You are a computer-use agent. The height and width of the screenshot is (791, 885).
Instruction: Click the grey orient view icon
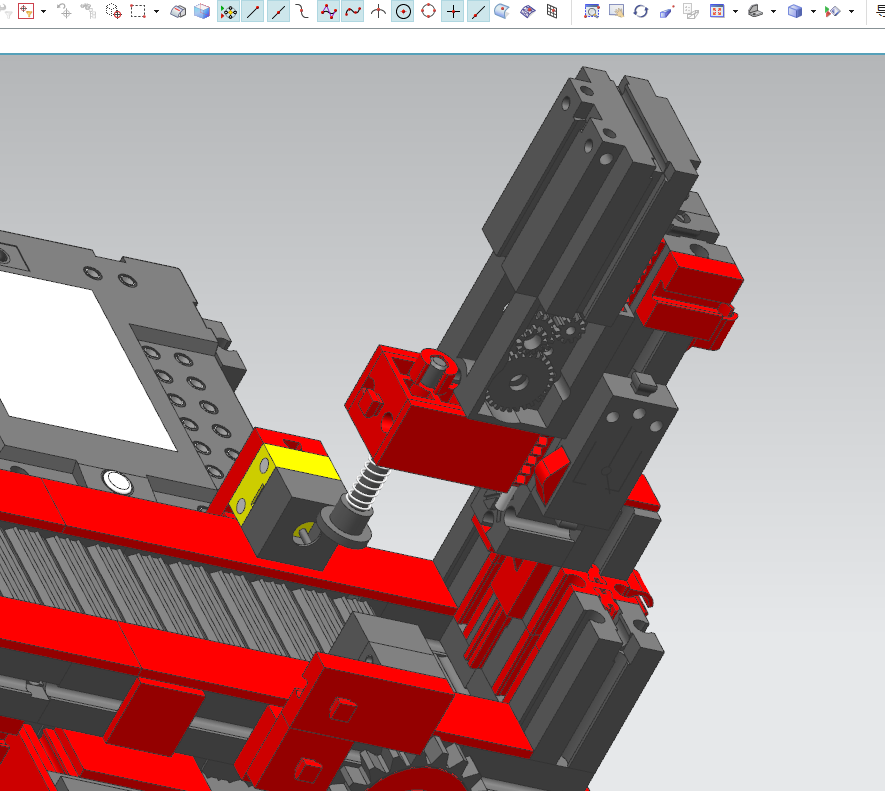click(755, 11)
